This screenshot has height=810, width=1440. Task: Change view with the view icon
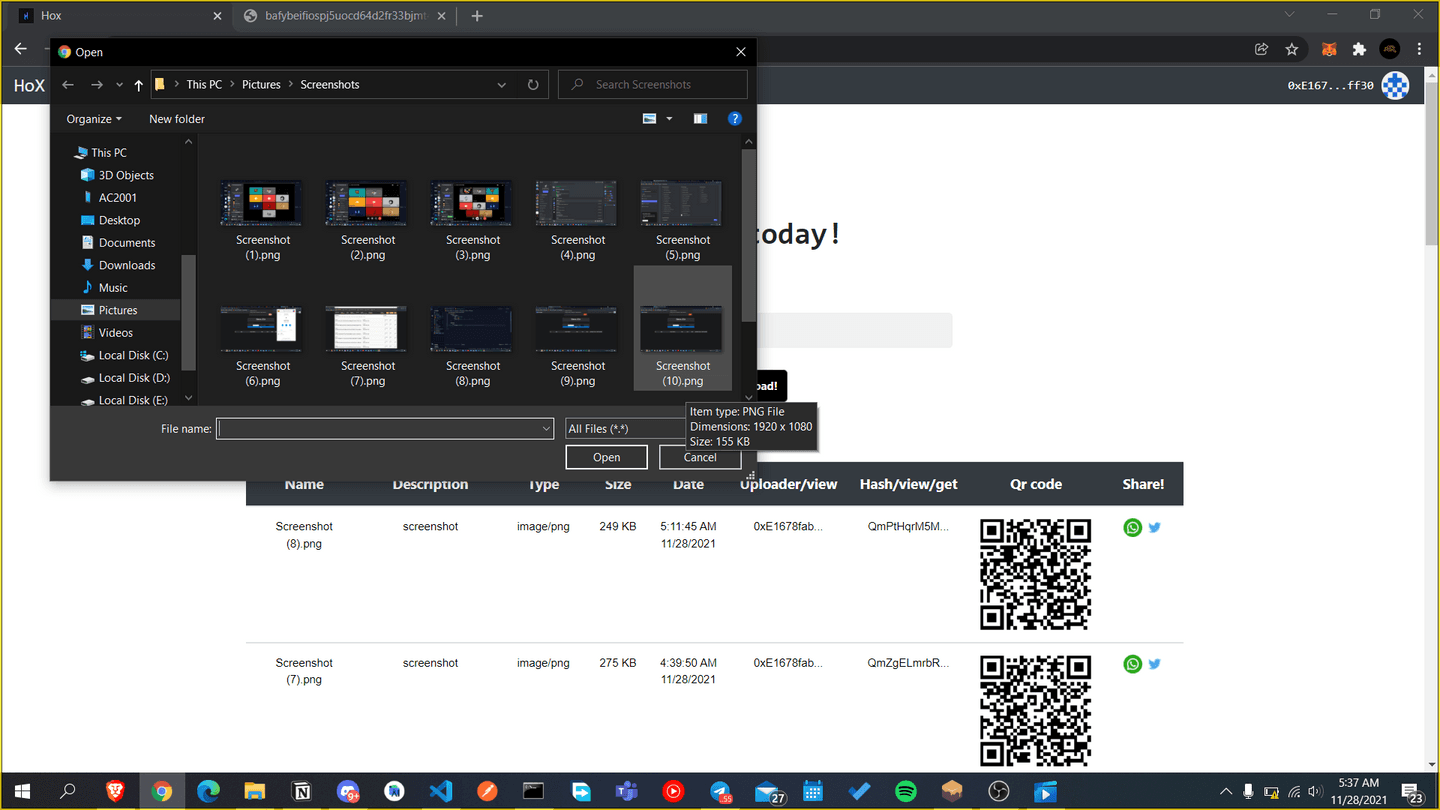pyautogui.click(x=650, y=119)
